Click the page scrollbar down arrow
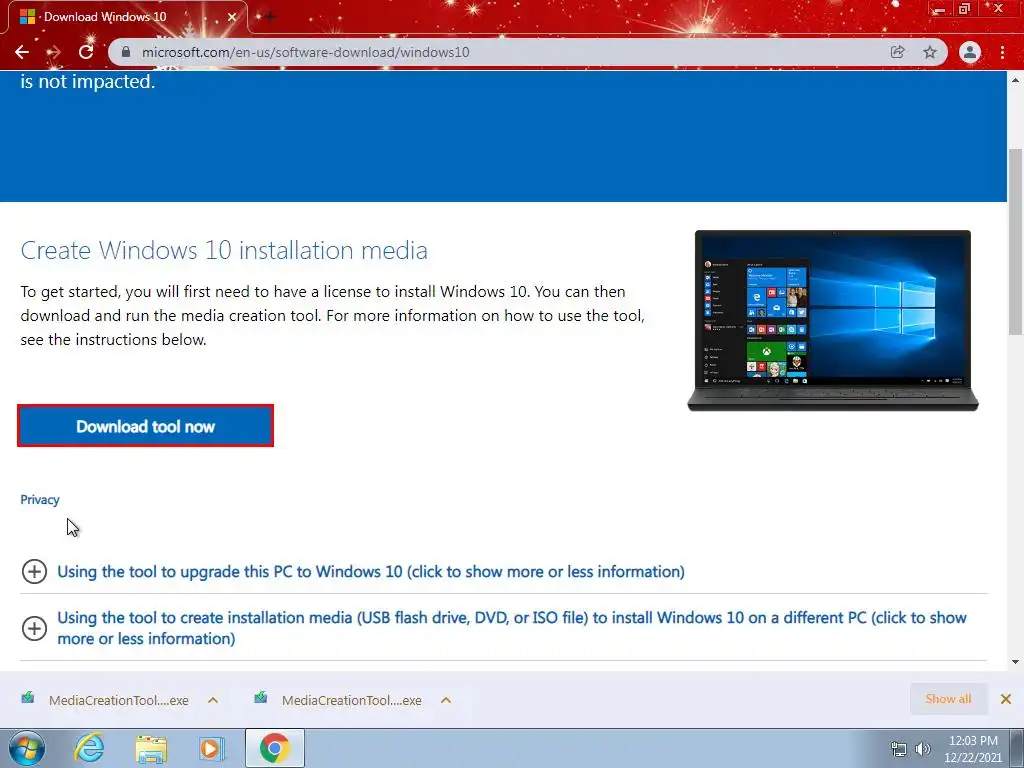Image resolution: width=1024 pixels, height=768 pixels. pos(1016,662)
